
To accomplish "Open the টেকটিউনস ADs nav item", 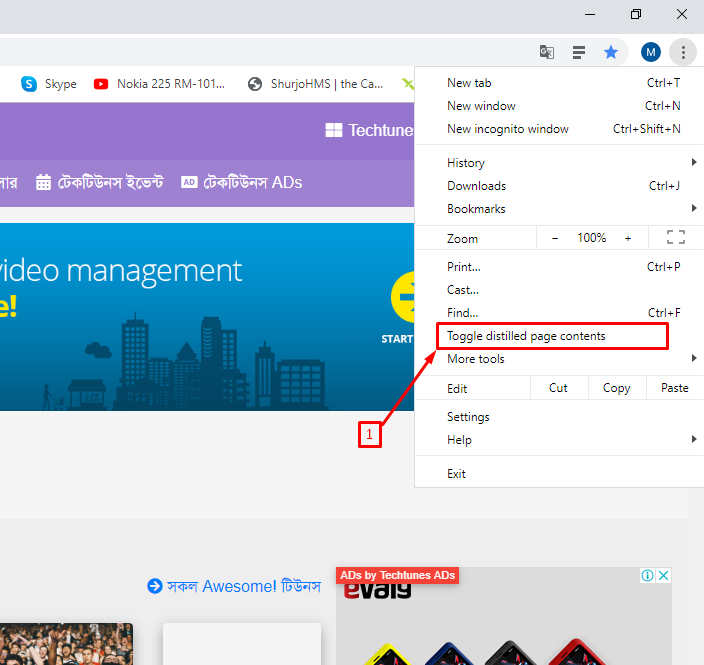I will pos(242,183).
